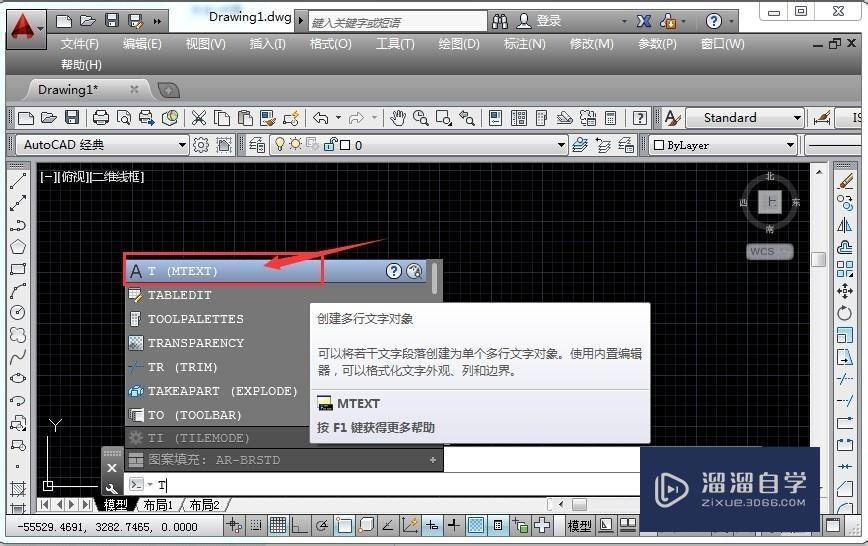This screenshot has width=868, height=546.
Task: Choose the TABLEDIT command suggestion
Action: (179, 295)
